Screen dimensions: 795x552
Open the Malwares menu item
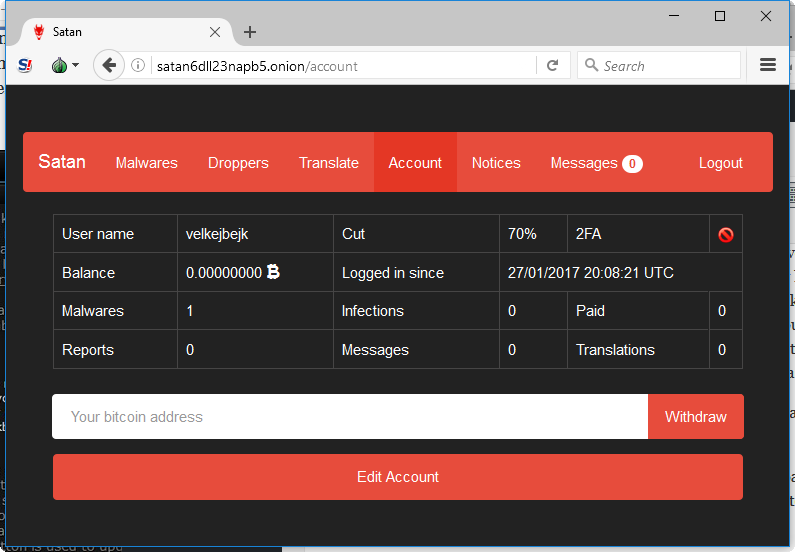(x=147, y=163)
